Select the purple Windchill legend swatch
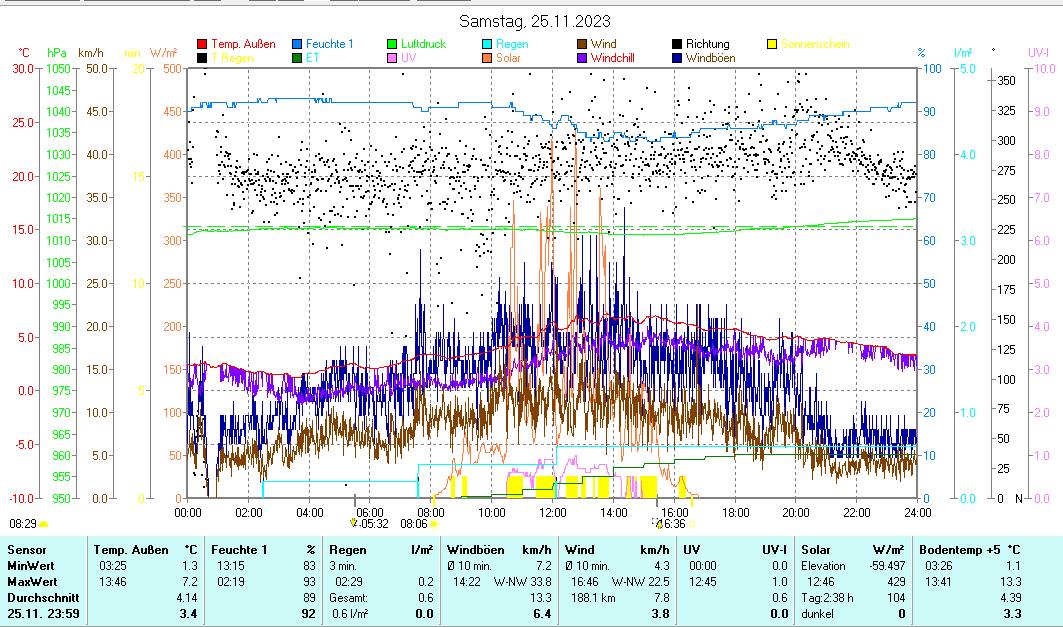This screenshot has height=627, width=1063. (582, 58)
